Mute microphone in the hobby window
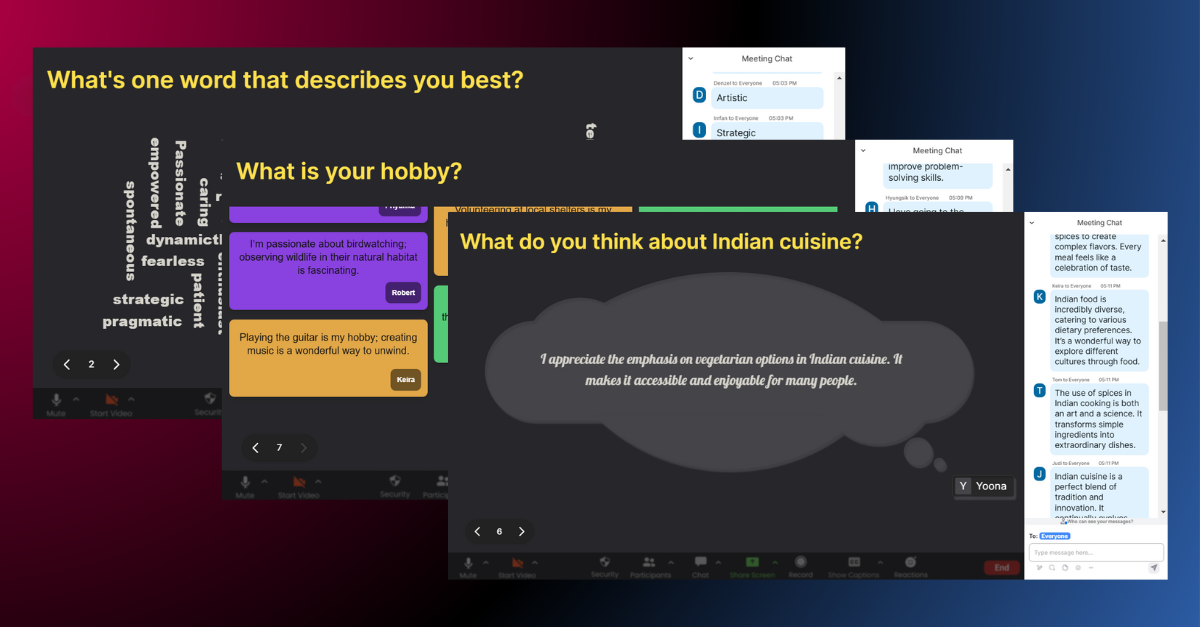 [x=245, y=486]
